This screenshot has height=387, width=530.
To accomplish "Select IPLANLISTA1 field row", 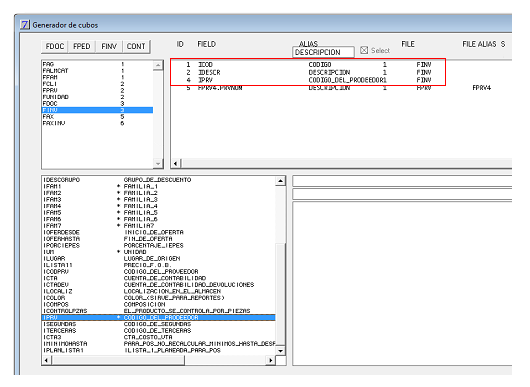I will point(159,350).
